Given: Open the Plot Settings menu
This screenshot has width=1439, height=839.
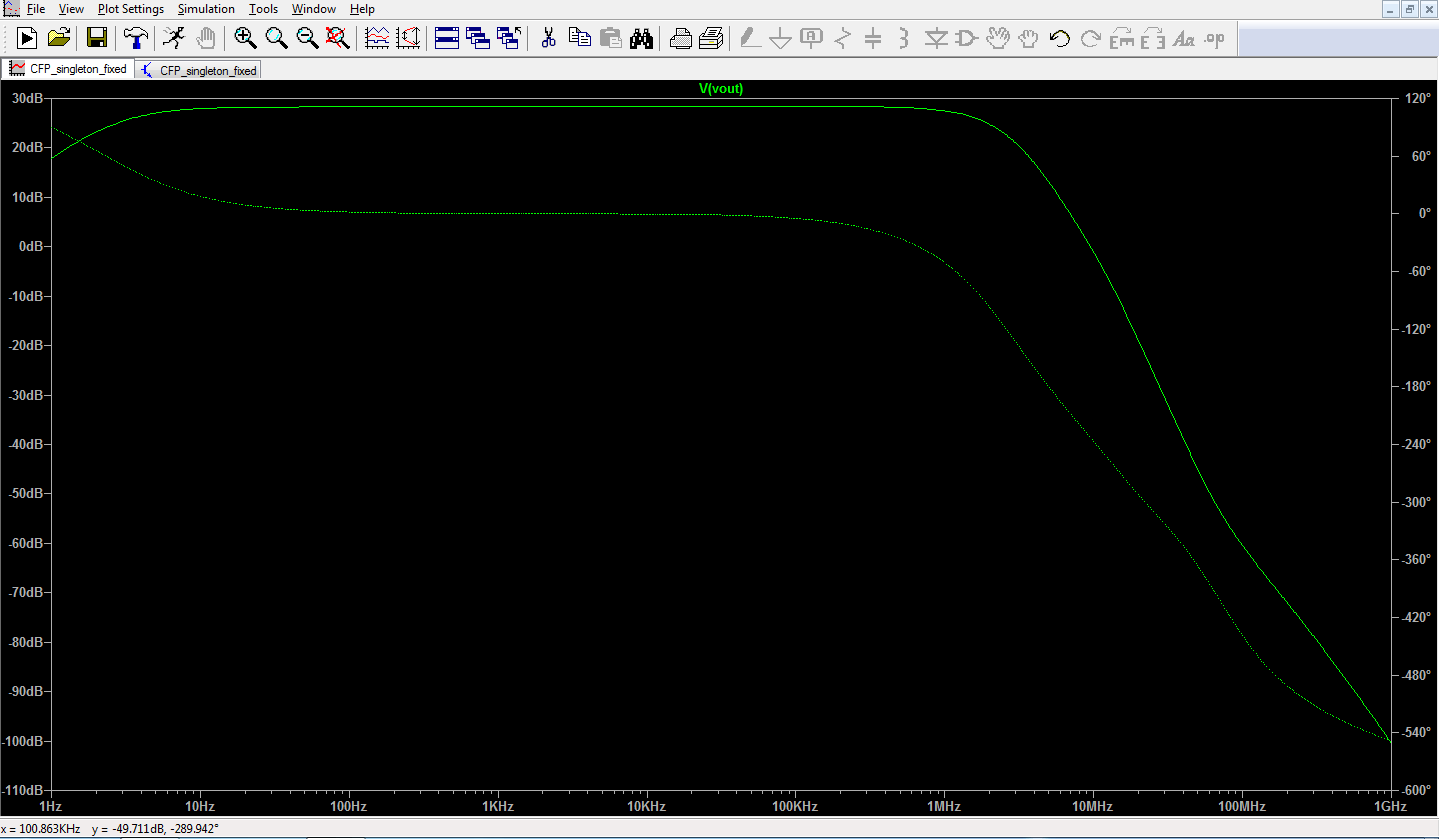Looking at the screenshot, I should pos(131,9).
